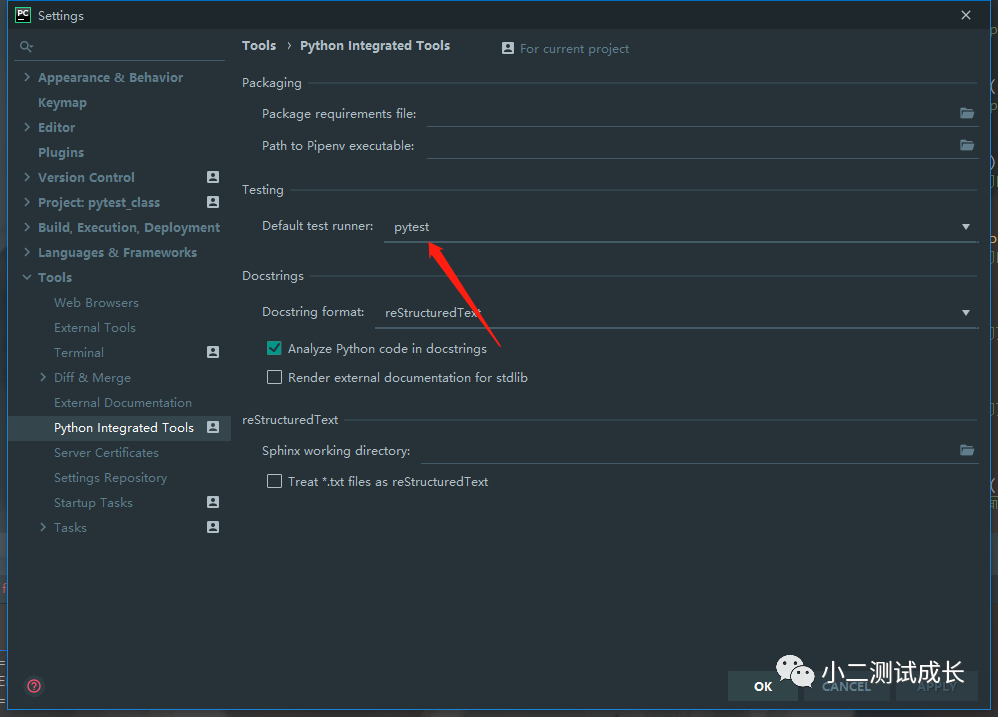Image resolution: width=998 pixels, height=717 pixels.
Task: Open the Keymap settings page
Action: (62, 102)
